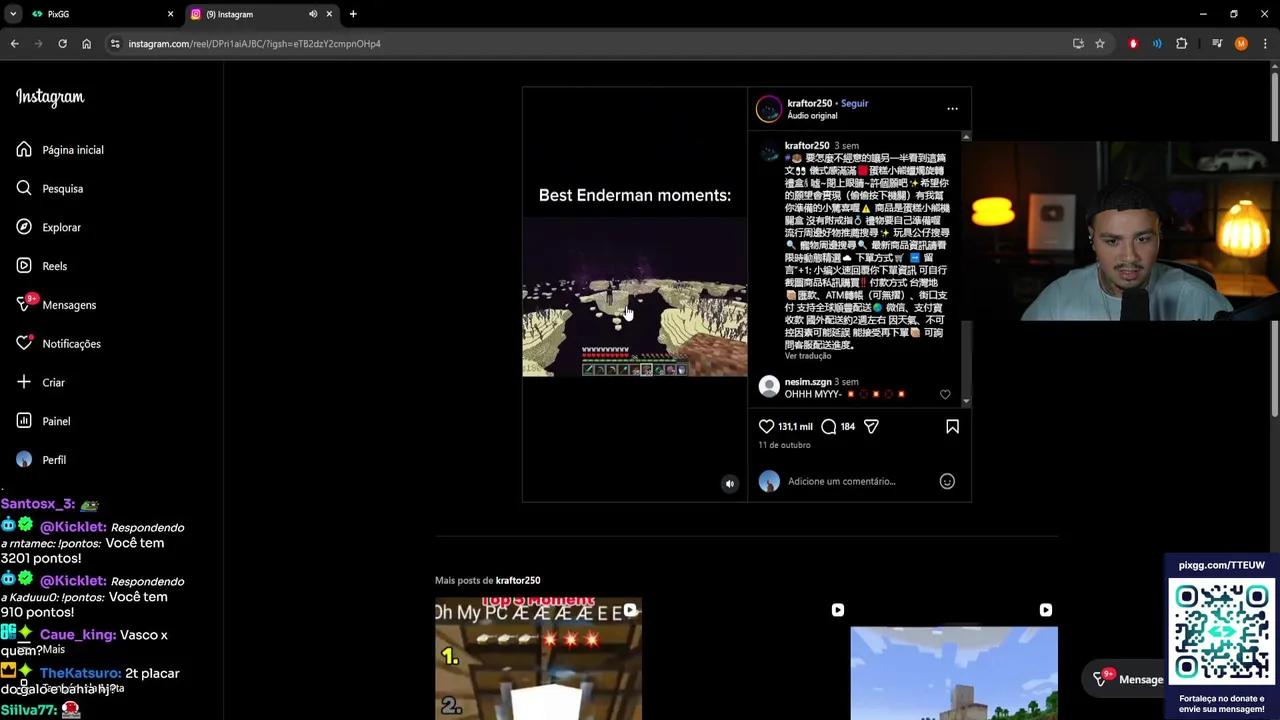Open the Pesquisa search icon
This screenshot has height=720, width=1280.
point(24,188)
